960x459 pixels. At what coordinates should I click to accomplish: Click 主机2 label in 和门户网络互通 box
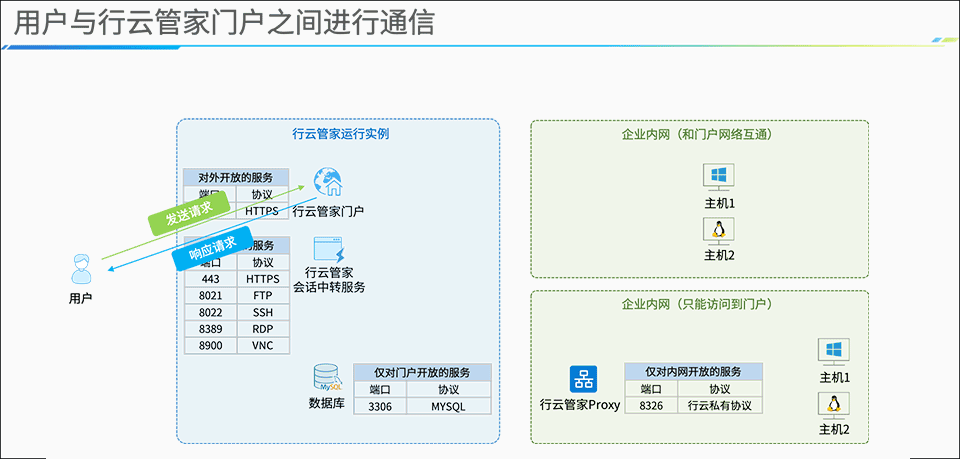[x=719, y=255]
